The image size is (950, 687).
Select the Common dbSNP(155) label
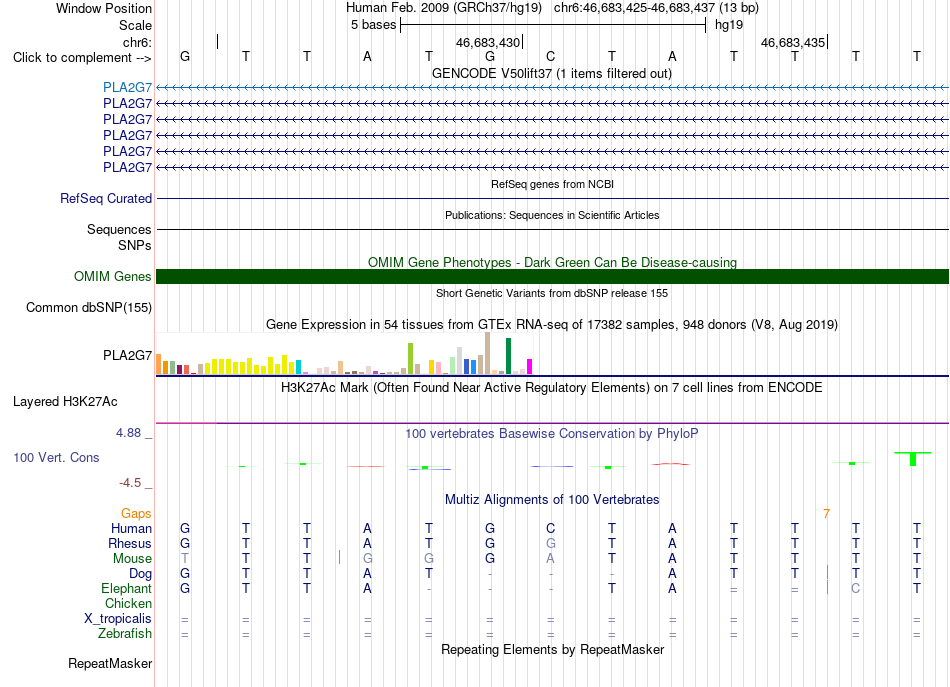pos(89,308)
